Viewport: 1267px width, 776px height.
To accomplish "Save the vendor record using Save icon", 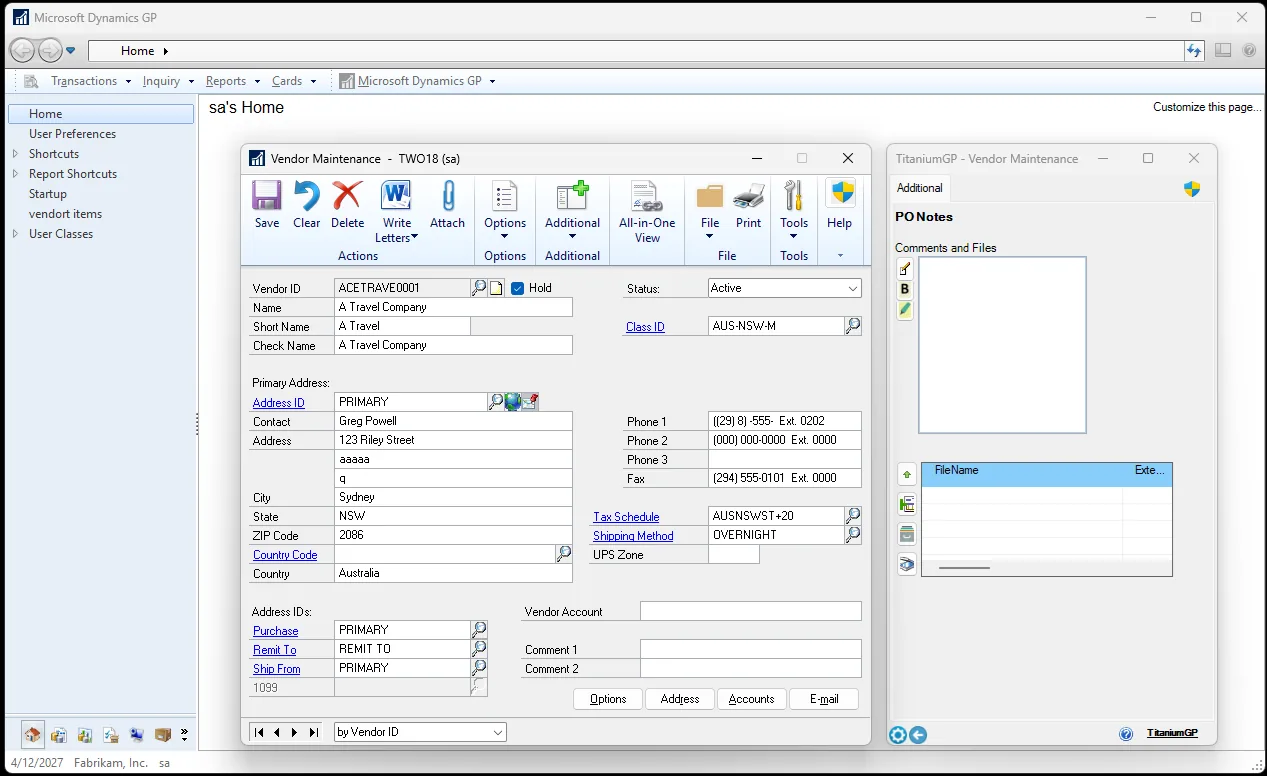I will (x=267, y=196).
